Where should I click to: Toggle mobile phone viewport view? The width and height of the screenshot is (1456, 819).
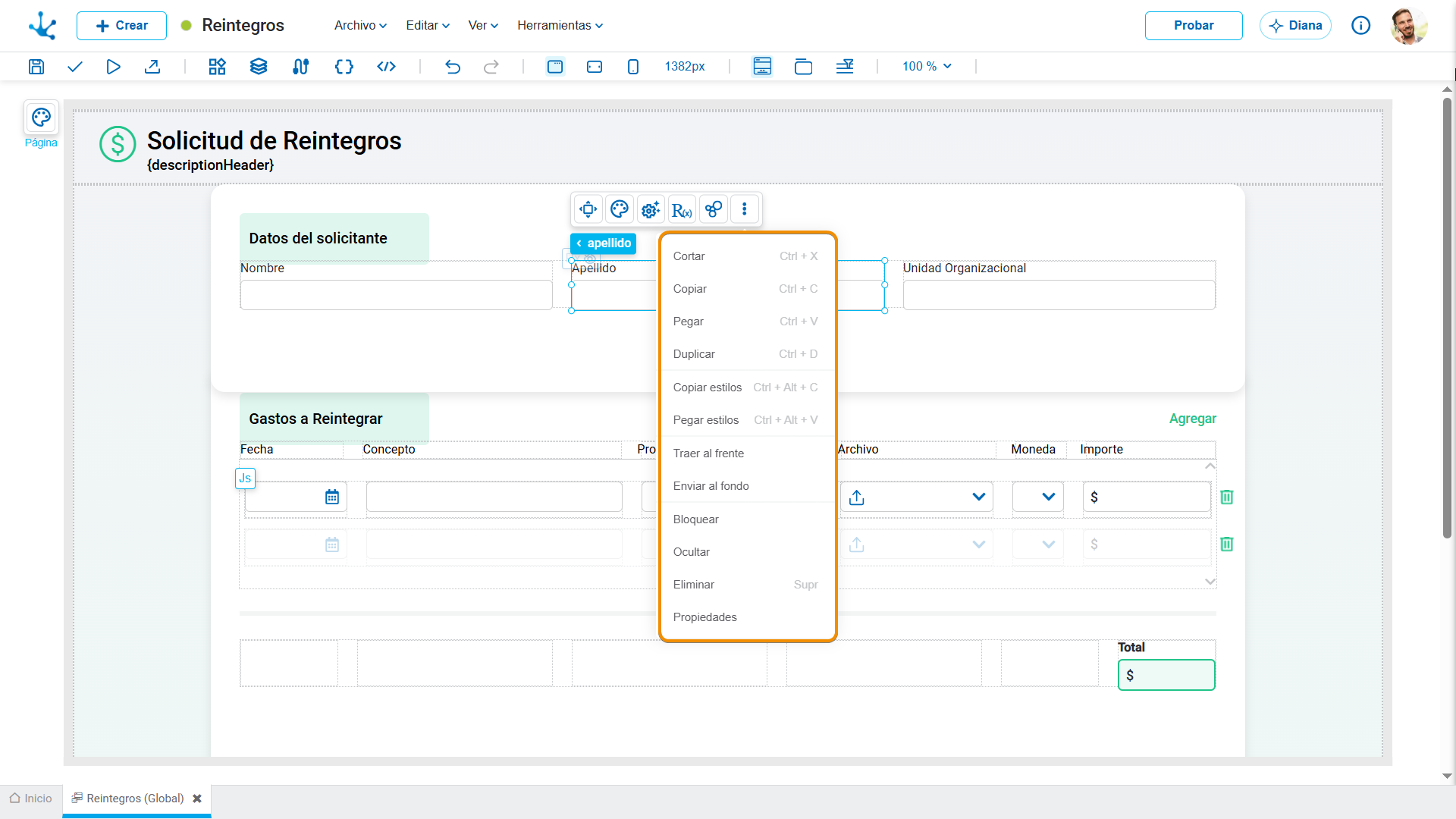pyautogui.click(x=633, y=67)
